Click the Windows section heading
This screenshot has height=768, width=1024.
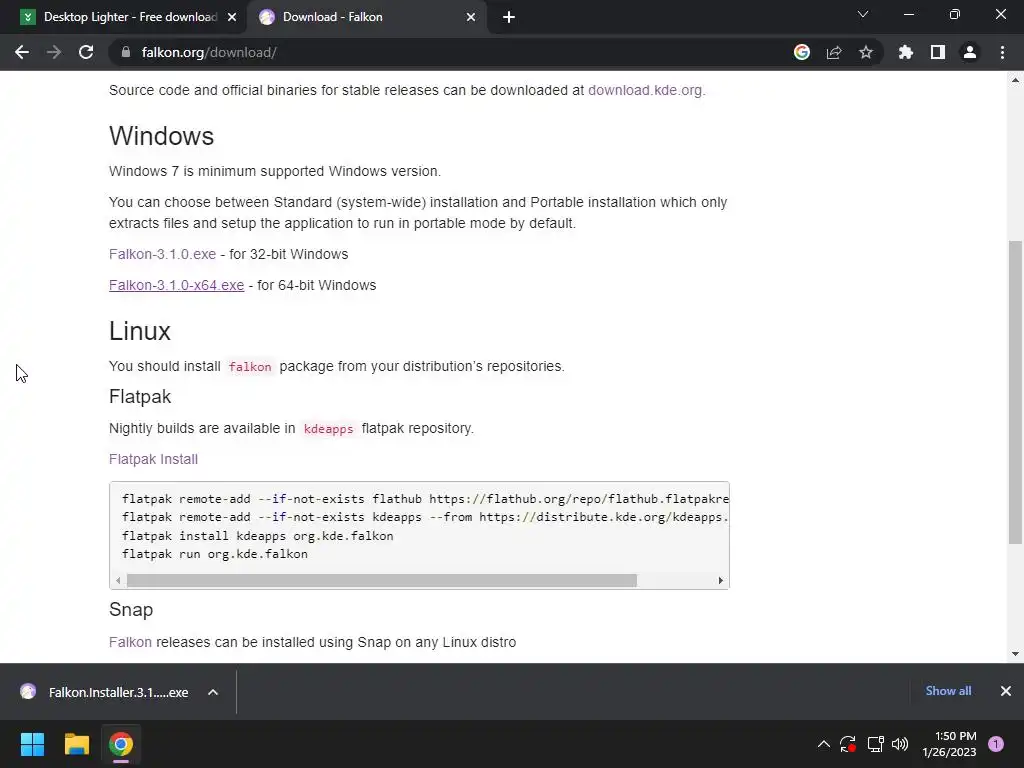pos(161,136)
